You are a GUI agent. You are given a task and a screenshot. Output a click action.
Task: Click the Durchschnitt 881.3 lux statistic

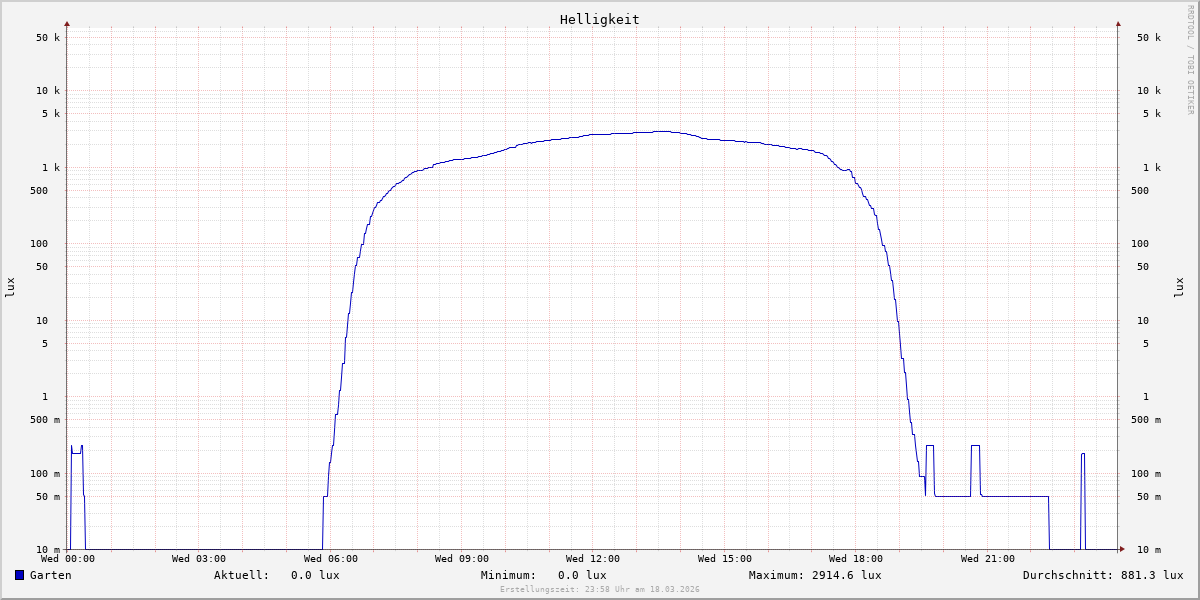click(1102, 575)
